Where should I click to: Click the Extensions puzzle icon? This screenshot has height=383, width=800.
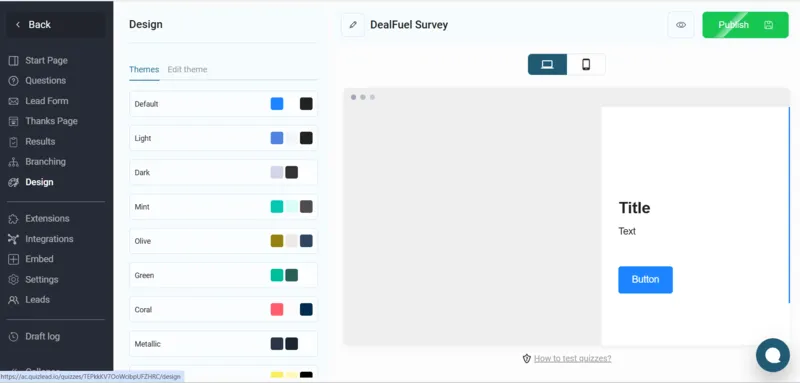click(x=14, y=219)
